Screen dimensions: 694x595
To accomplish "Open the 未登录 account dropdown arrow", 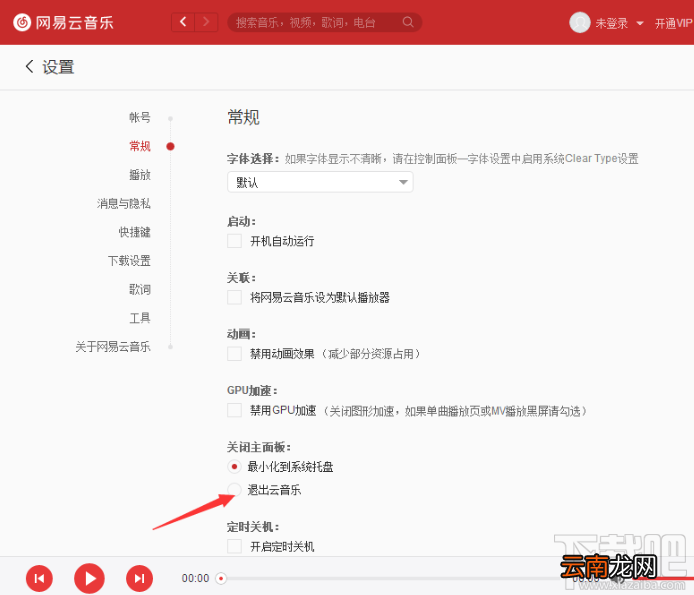I will [x=640, y=23].
